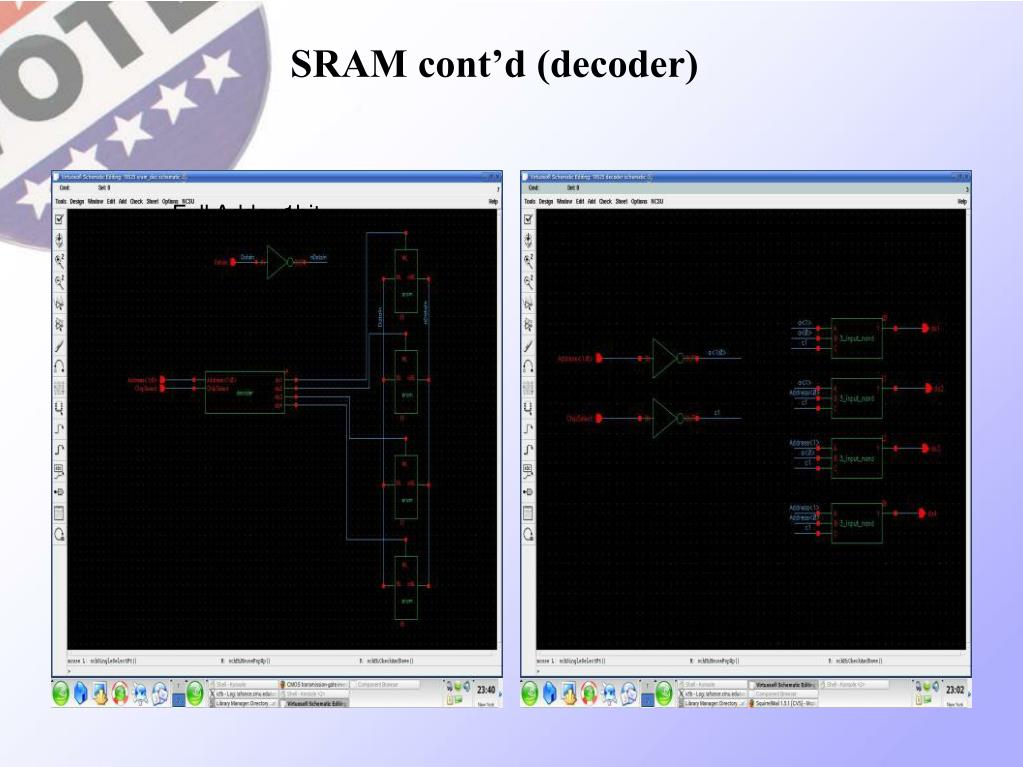Open Tools menu in left sram window
Screen dimensions: 1023x767
[x=61, y=202]
